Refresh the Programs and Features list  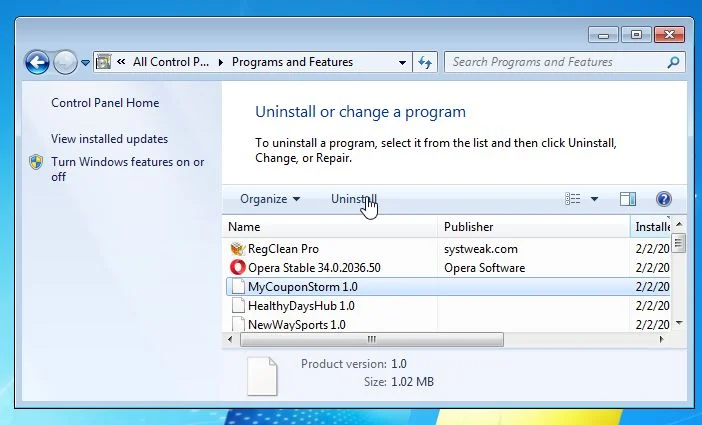pos(425,62)
